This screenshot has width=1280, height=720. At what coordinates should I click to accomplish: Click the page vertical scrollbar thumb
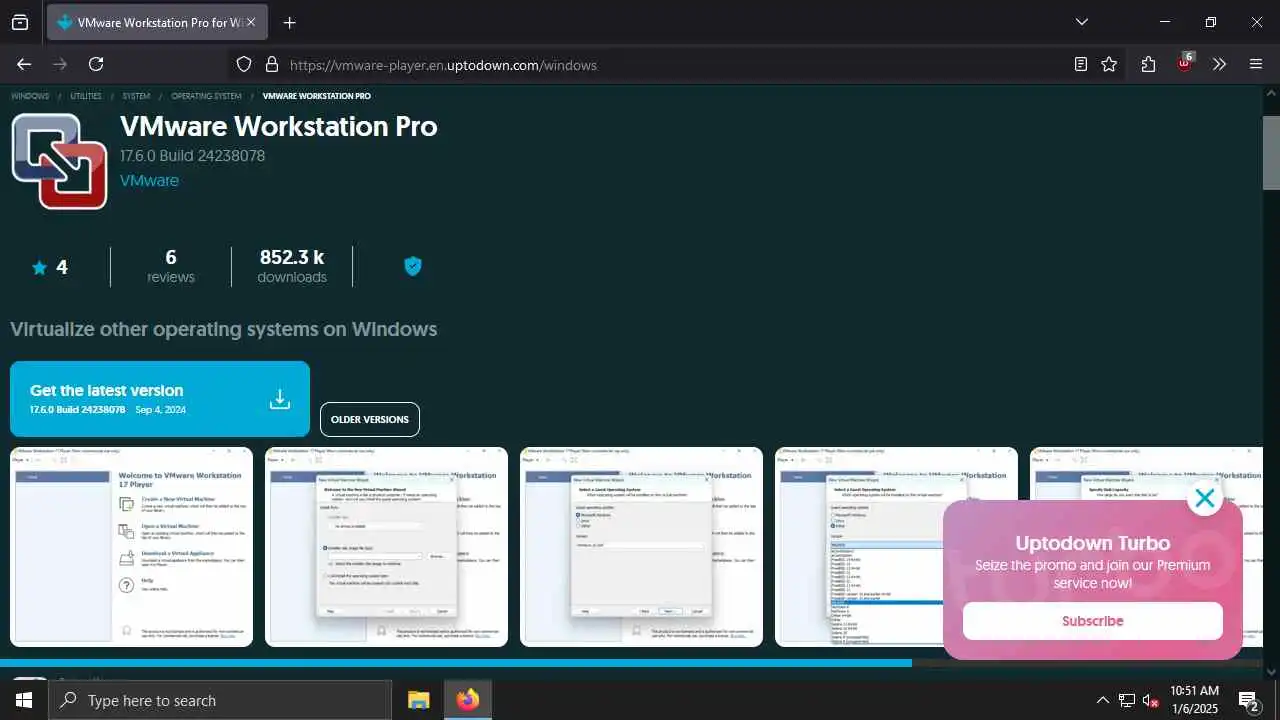tap(1271, 152)
